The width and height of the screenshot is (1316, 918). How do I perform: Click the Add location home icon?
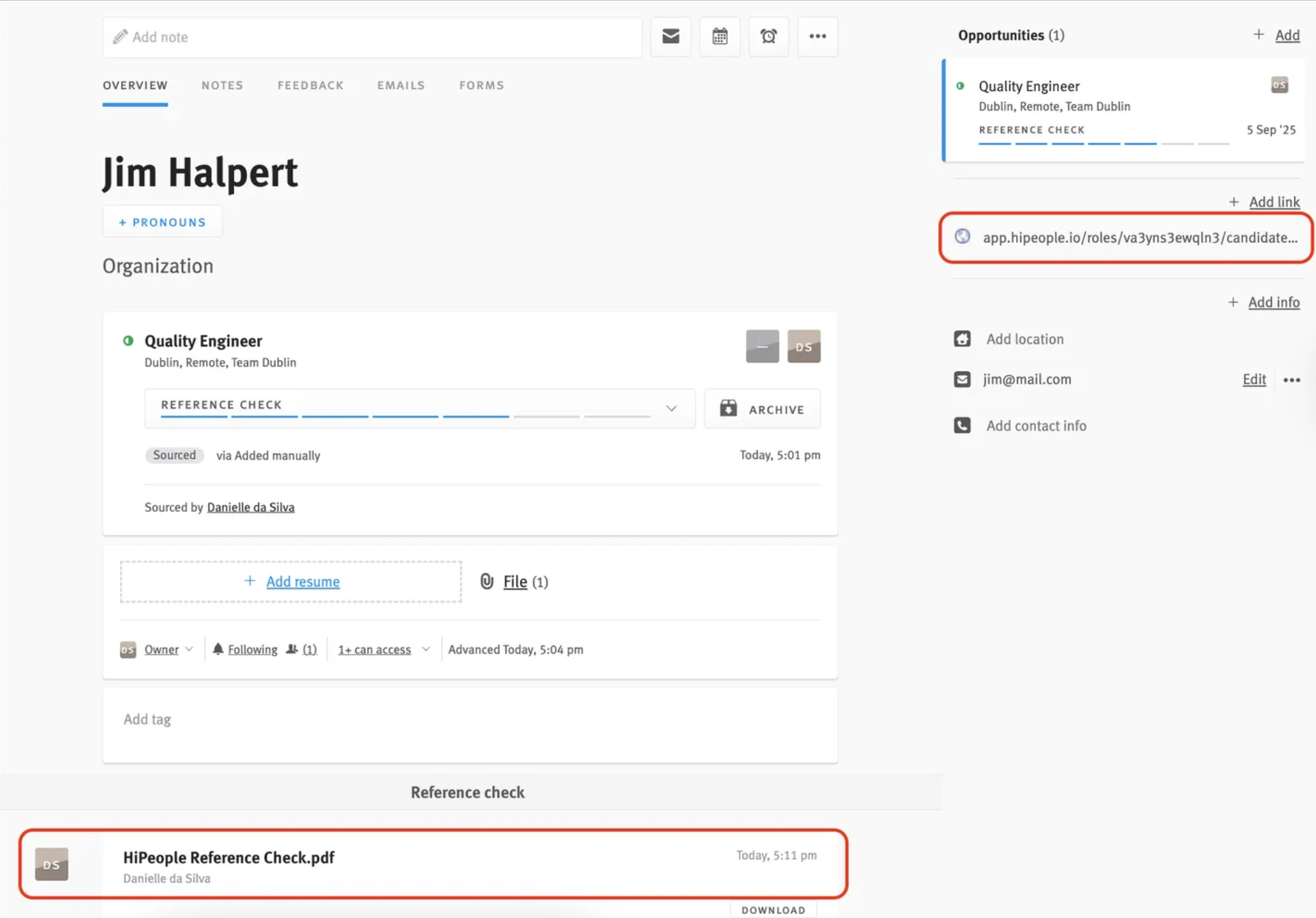962,339
